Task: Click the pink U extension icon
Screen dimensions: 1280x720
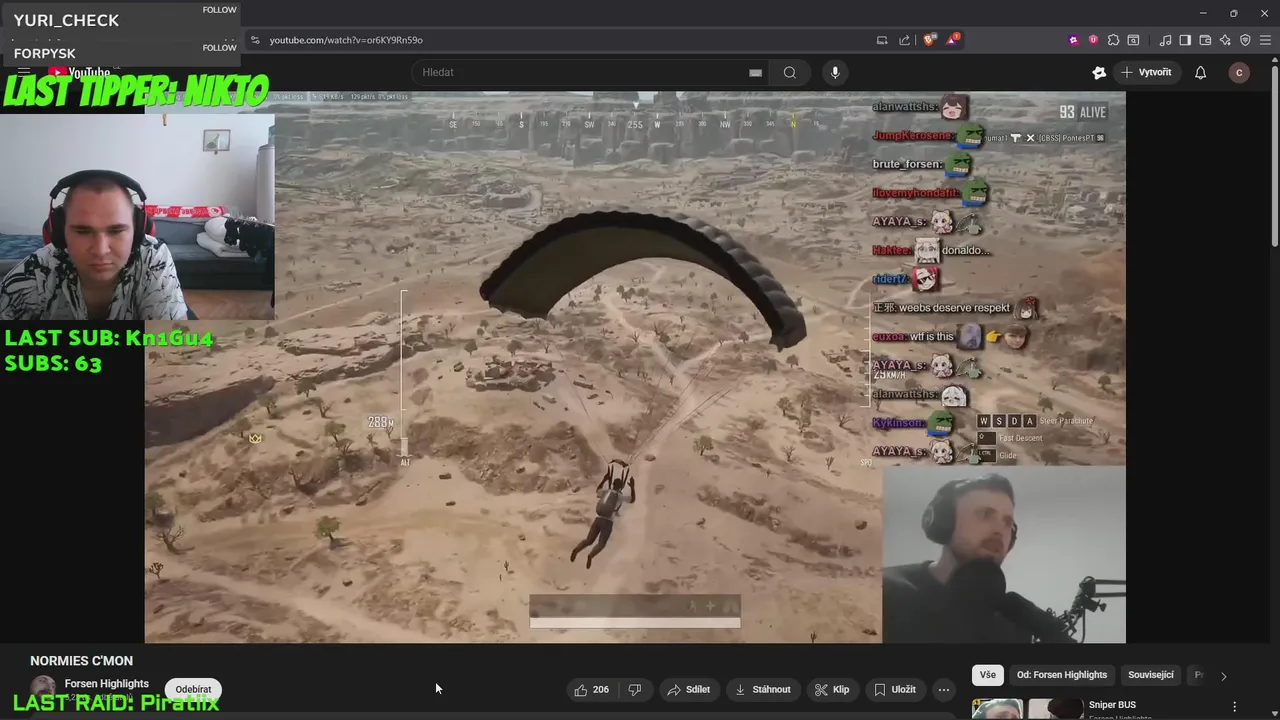Action: pos(1093,40)
